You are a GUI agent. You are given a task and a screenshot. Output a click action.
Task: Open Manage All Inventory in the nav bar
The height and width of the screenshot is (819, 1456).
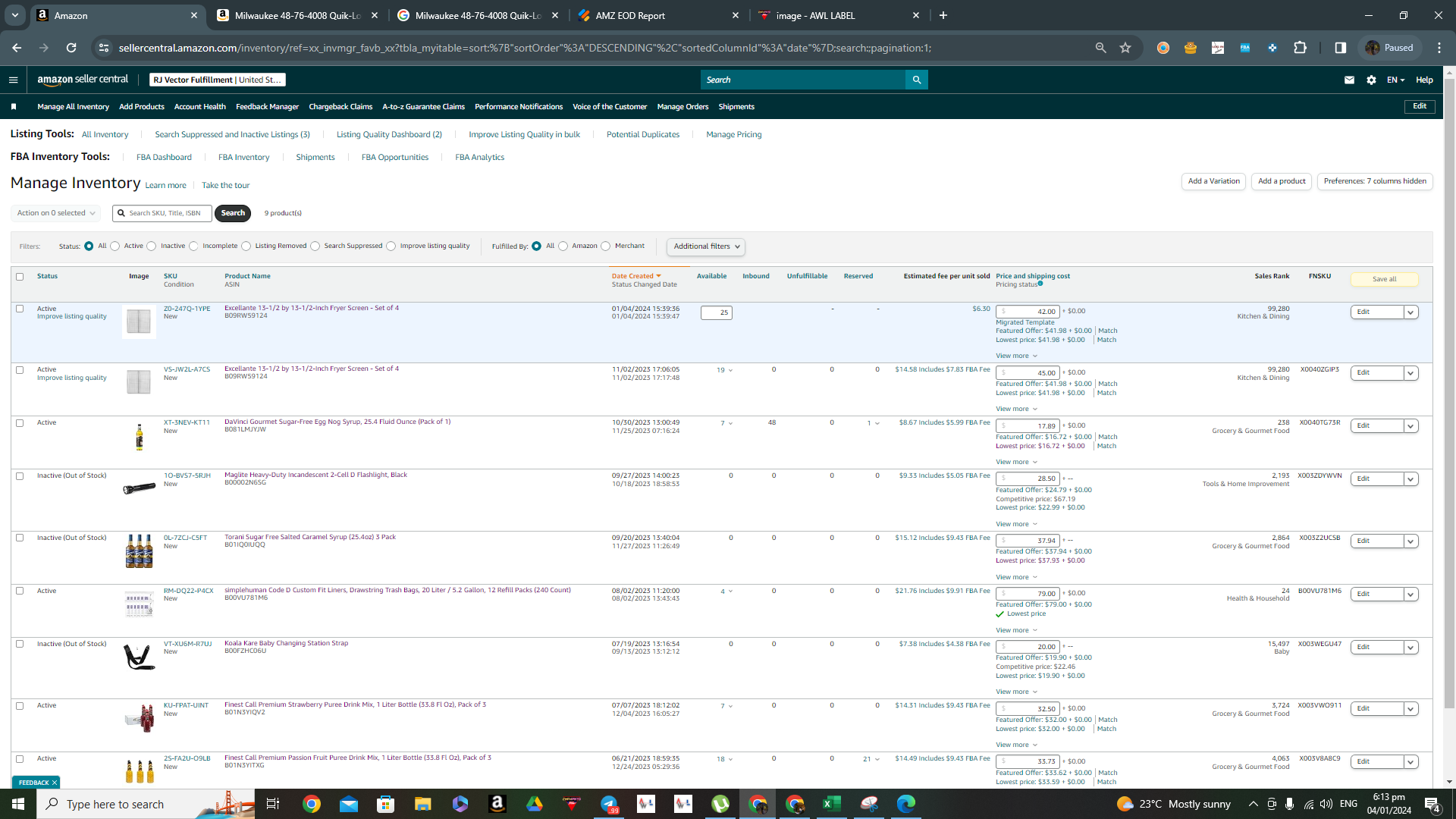pos(73,107)
